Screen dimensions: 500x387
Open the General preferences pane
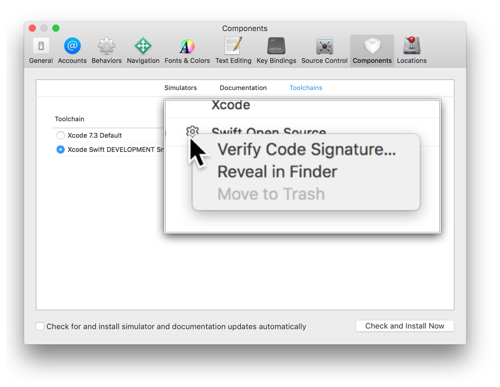click(41, 51)
